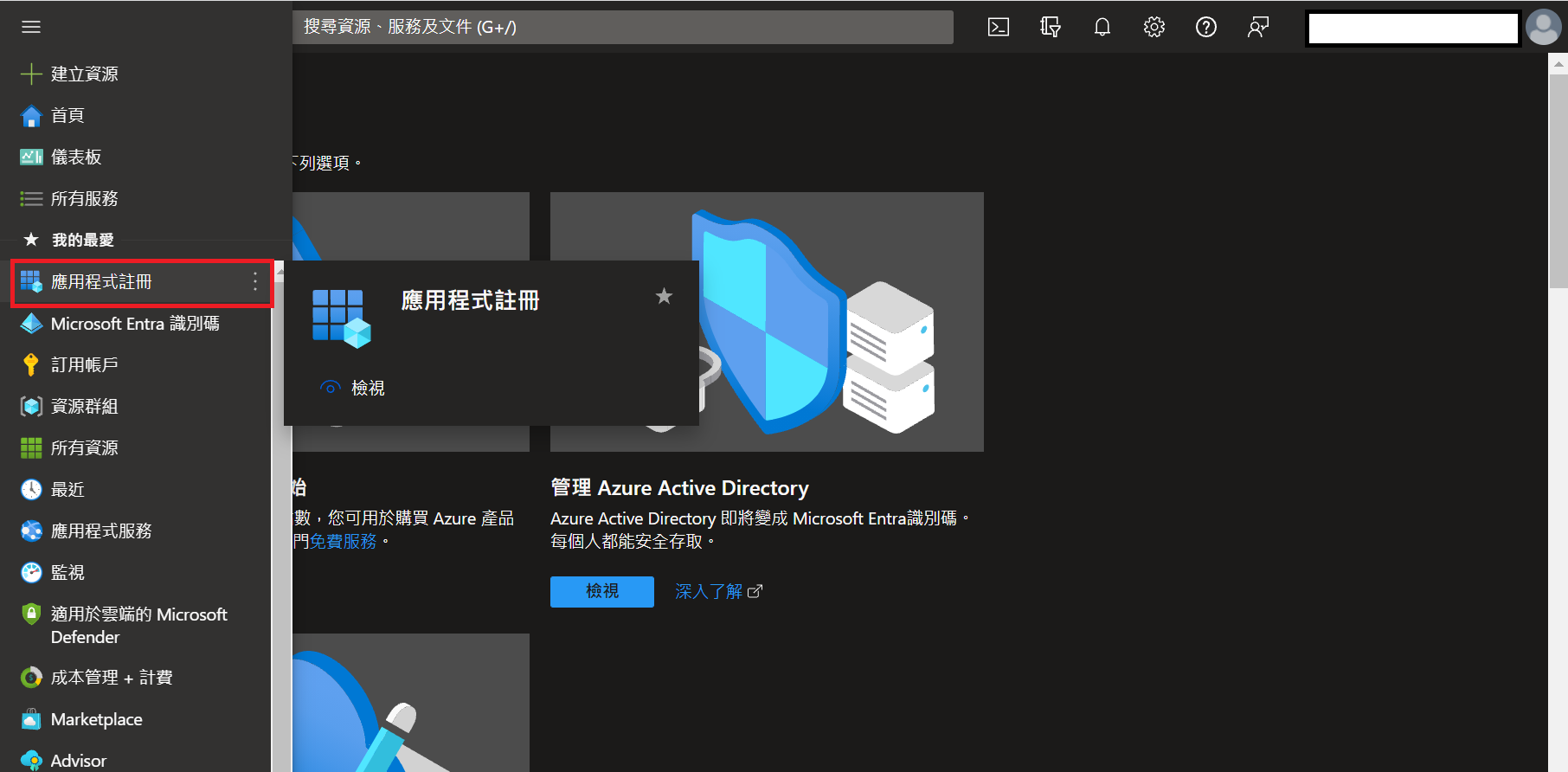Toggle favorite star on 應用程式註冊 flyout

coord(664,297)
